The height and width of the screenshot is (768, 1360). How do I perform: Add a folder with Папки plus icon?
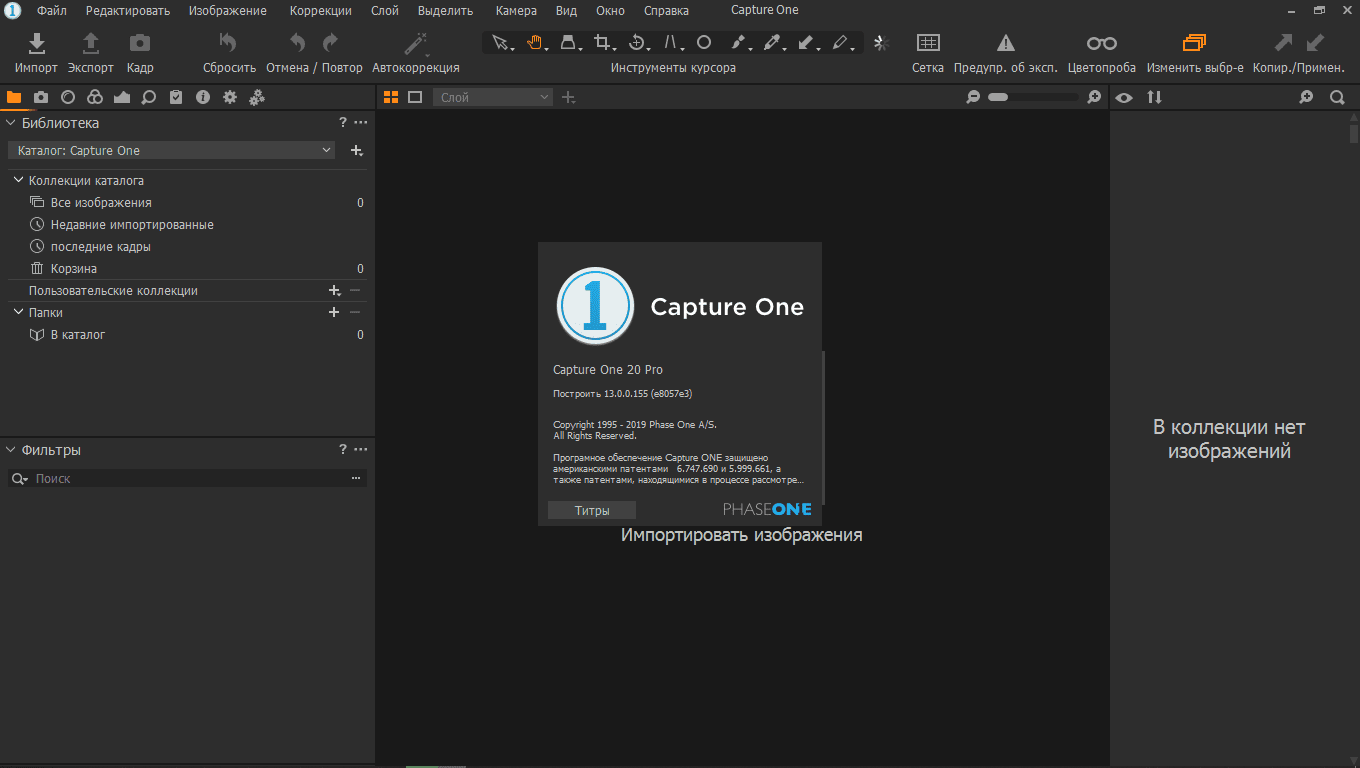(x=335, y=312)
